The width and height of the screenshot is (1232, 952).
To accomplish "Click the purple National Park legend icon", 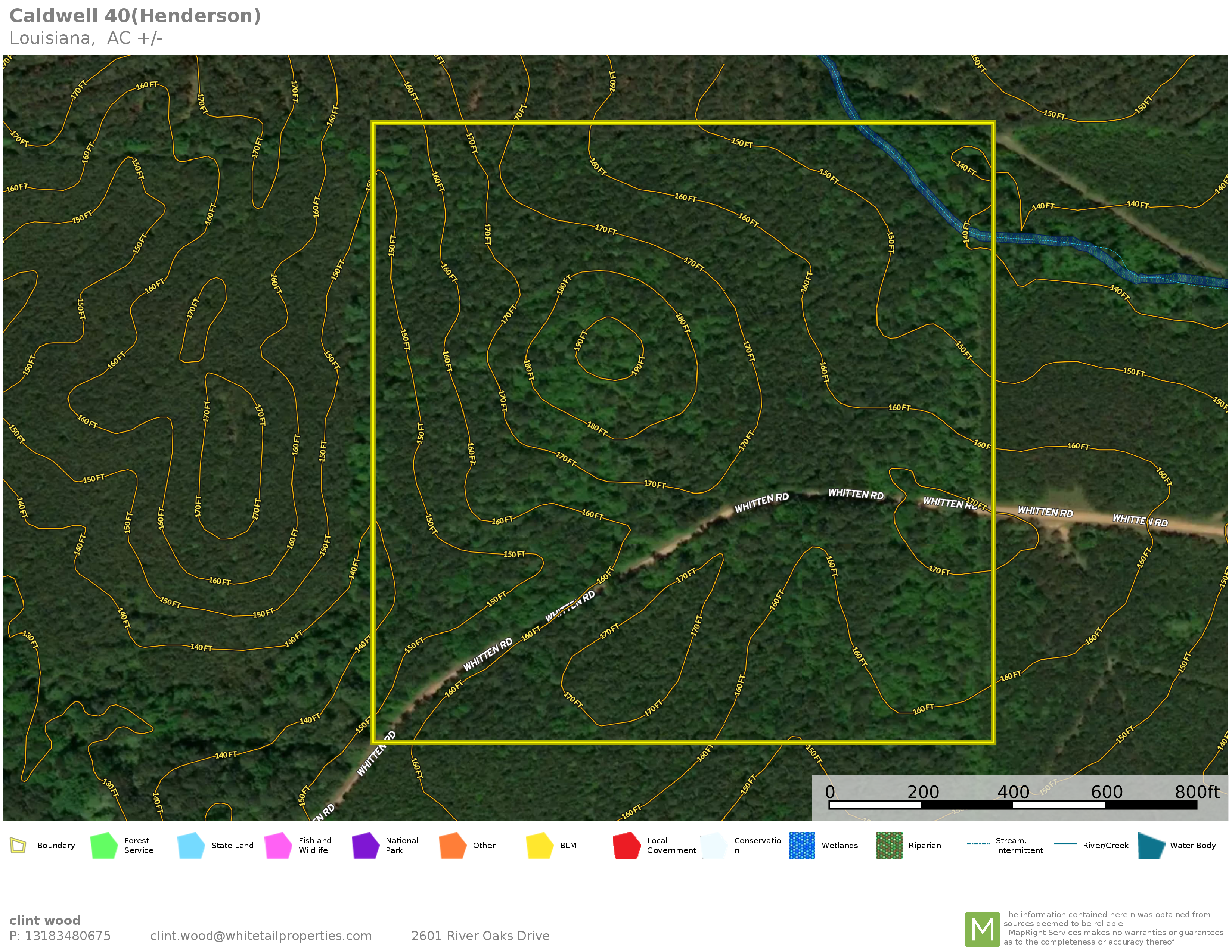I will tap(365, 845).
